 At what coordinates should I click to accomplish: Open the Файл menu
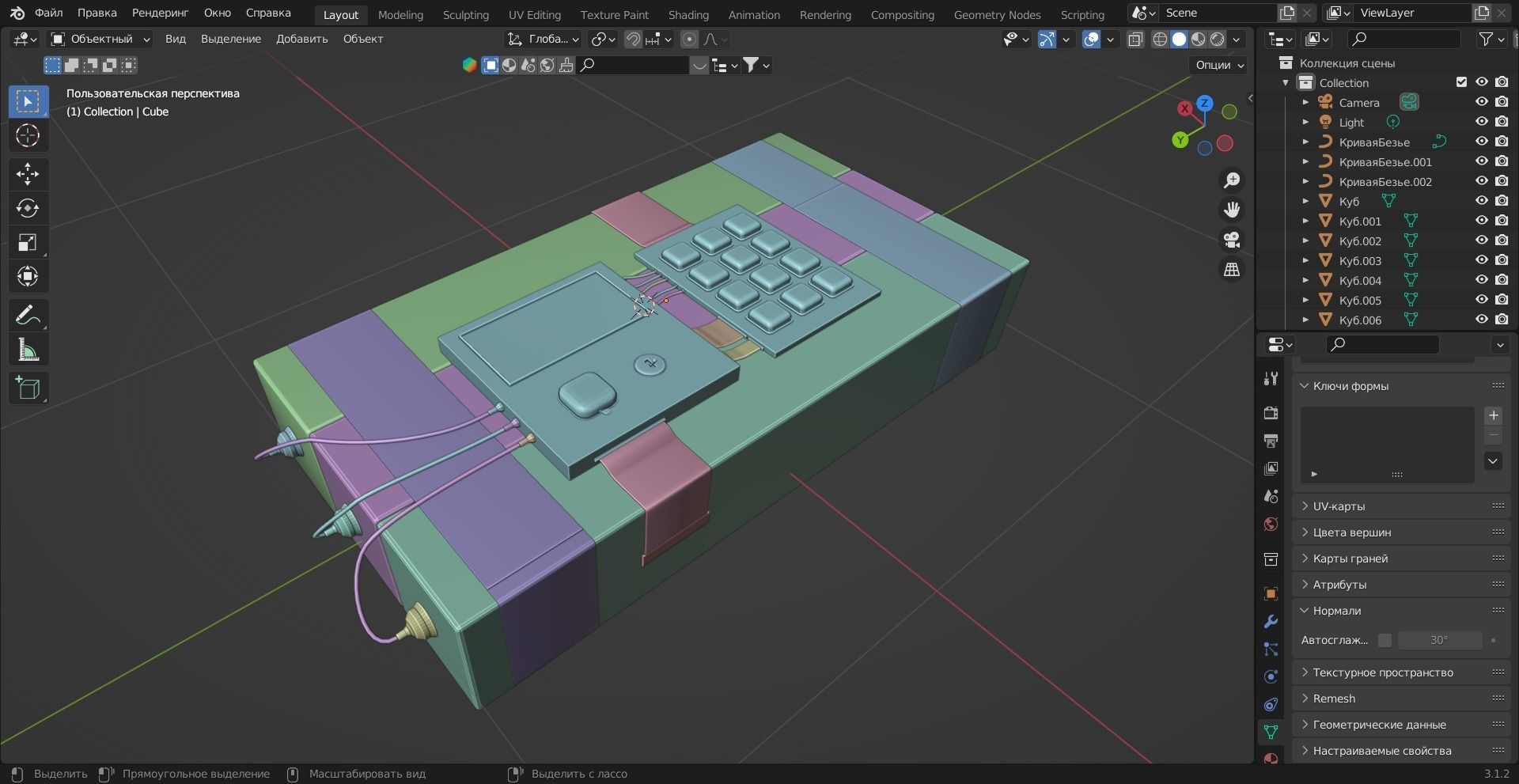(x=49, y=13)
